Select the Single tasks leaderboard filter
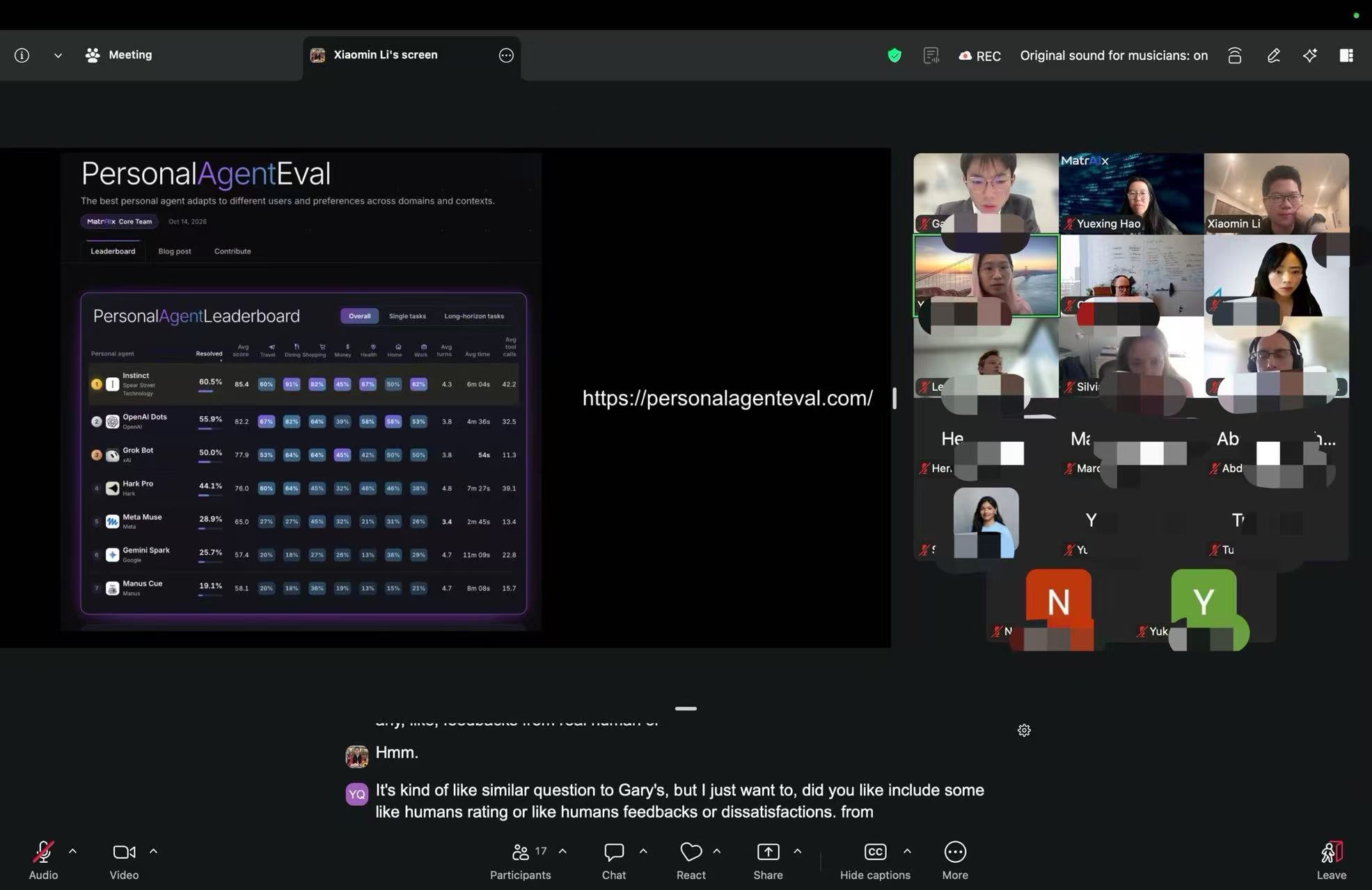 407,316
